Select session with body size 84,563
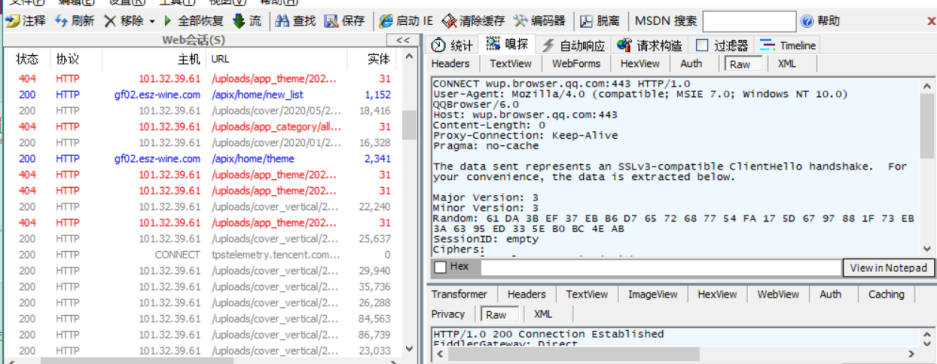This screenshot has width=937, height=364. (201, 319)
